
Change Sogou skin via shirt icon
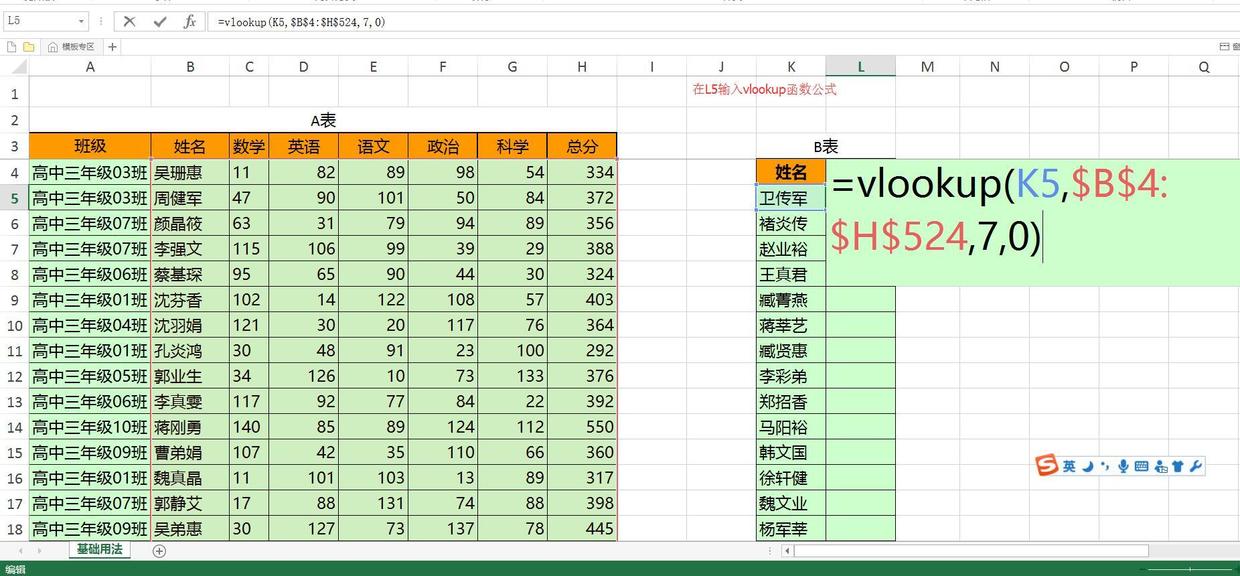coord(1177,465)
